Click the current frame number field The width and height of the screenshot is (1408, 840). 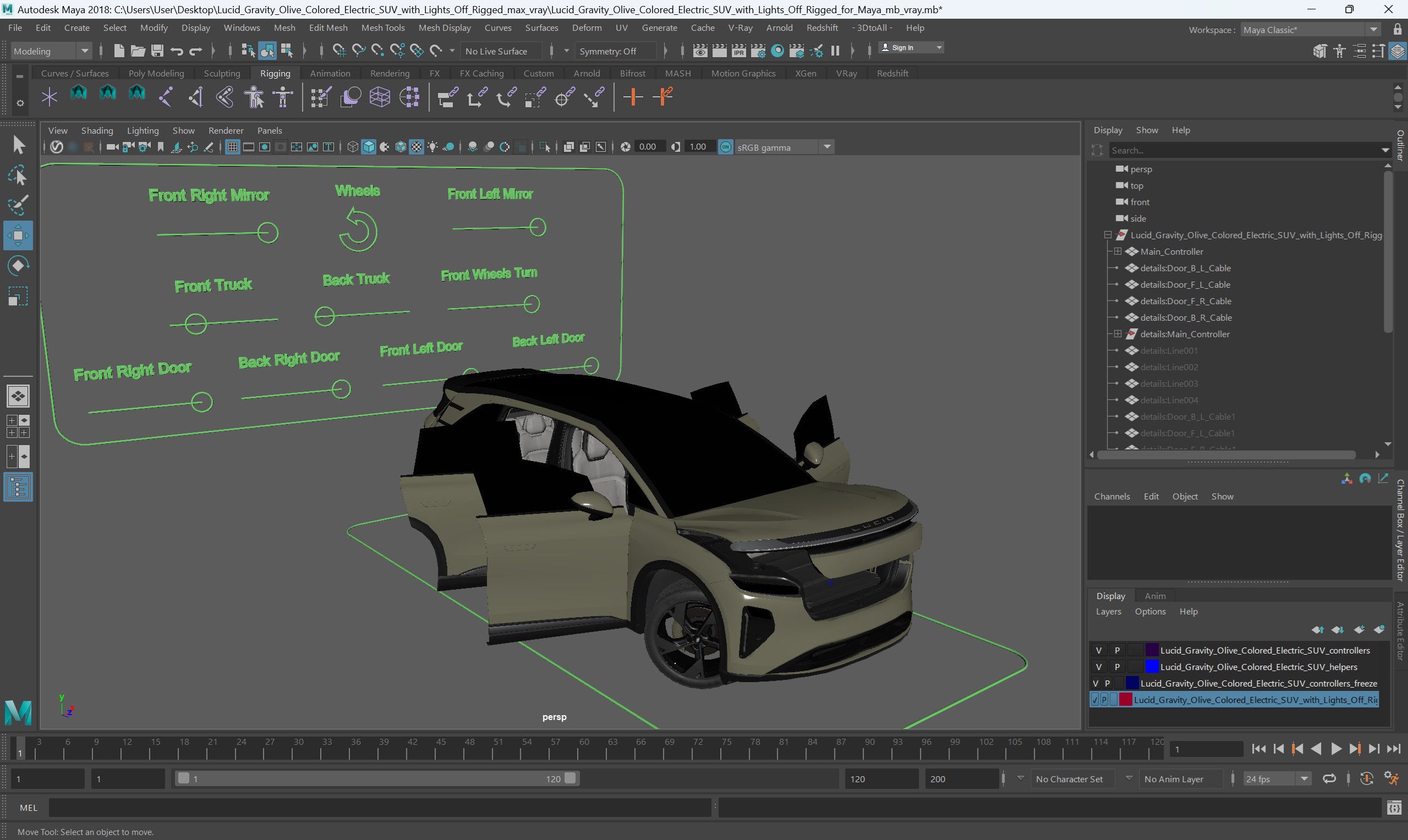(1206, 749)
